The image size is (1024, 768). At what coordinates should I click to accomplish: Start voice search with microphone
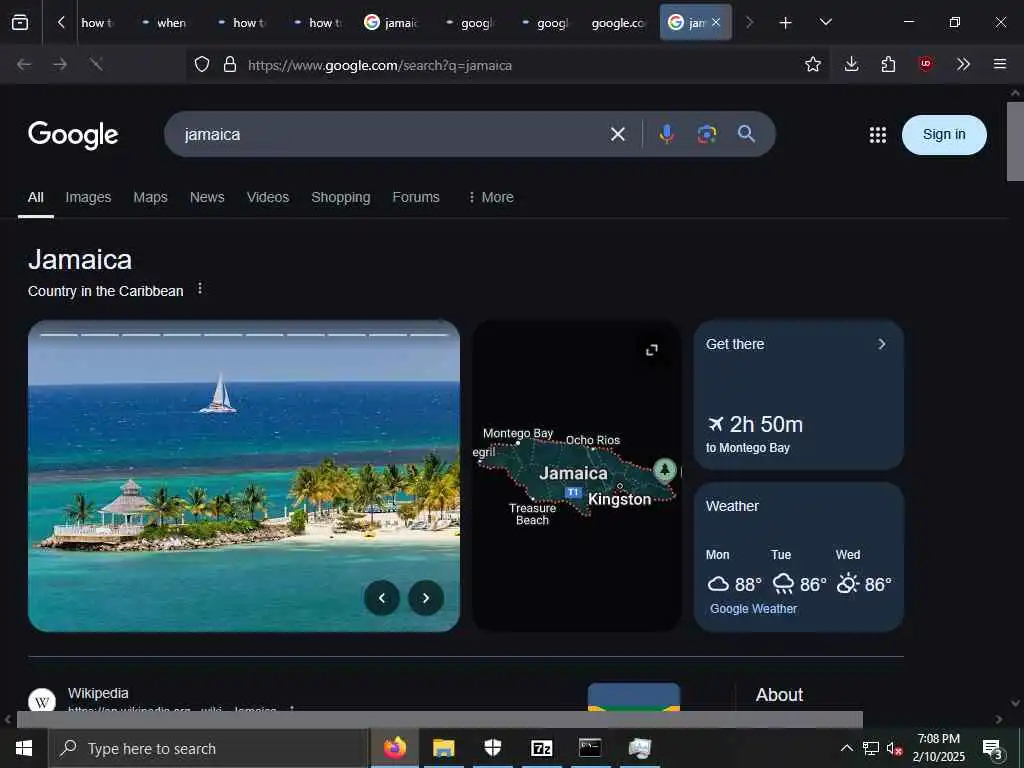[x=666, y=135]
